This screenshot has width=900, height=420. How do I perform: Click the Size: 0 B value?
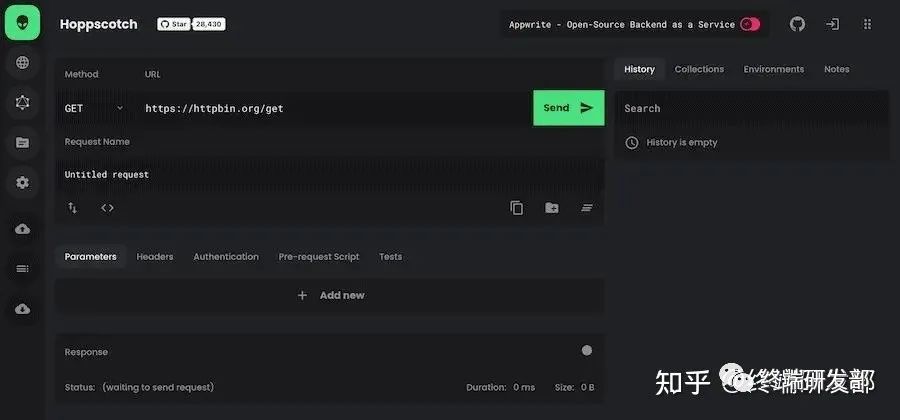[x=575, y=387]
